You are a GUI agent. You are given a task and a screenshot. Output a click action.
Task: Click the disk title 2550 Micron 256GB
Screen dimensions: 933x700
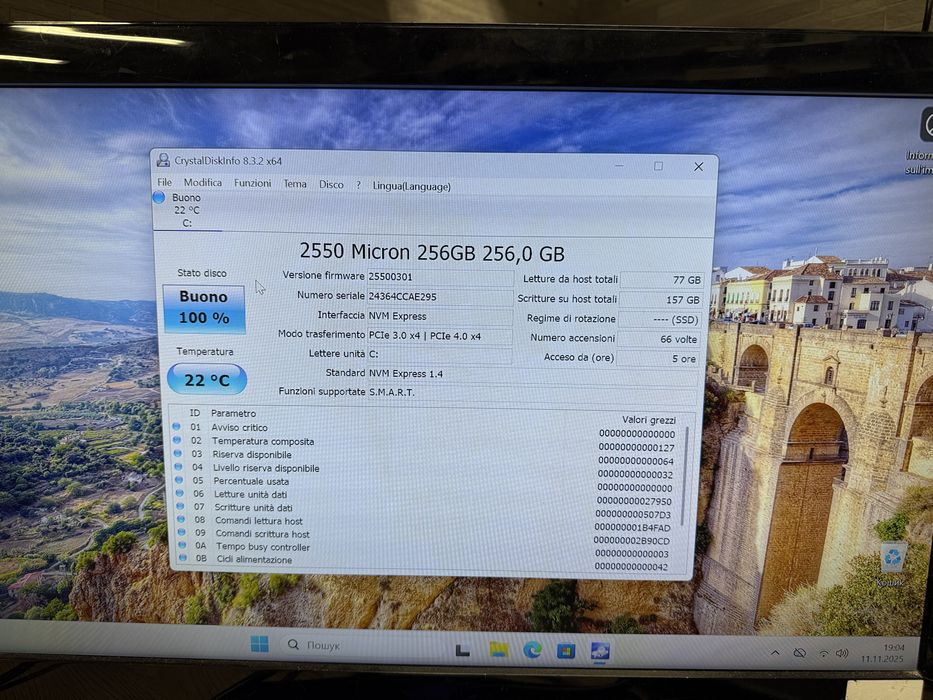click(431, 252)
